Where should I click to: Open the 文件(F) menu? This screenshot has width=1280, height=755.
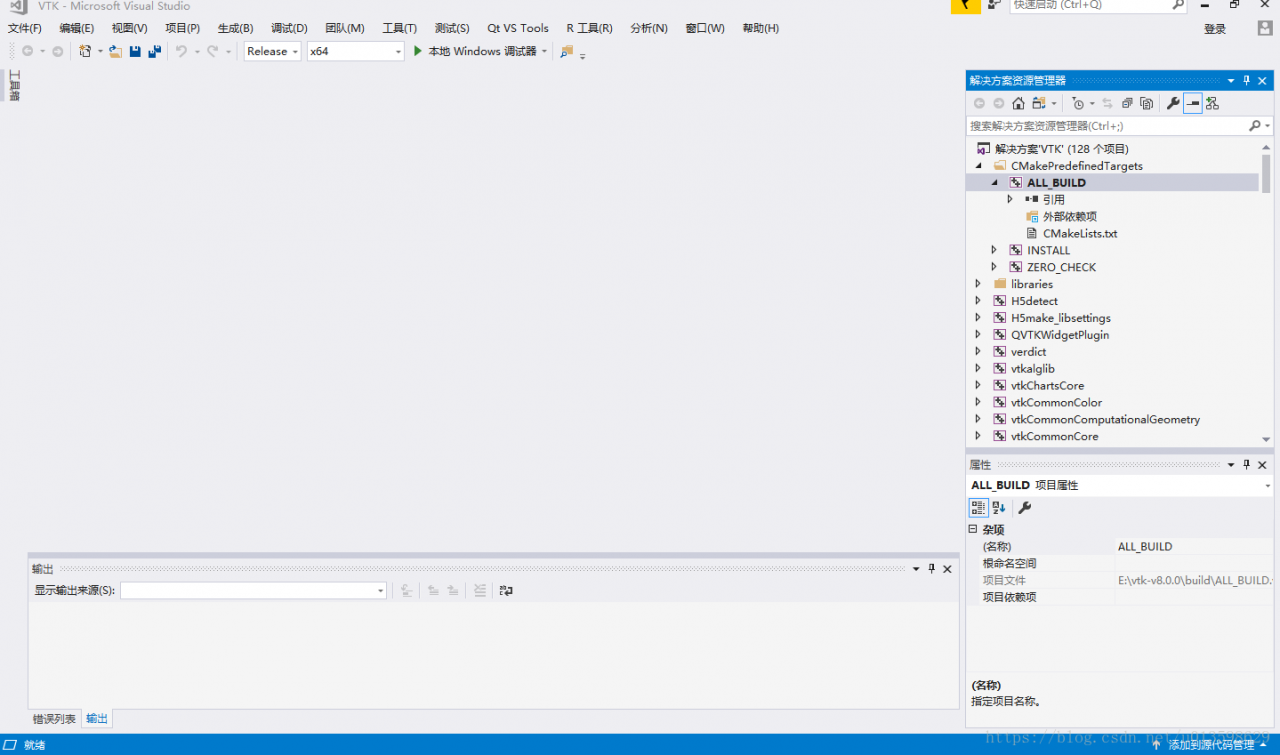click(x=25, y=28)
